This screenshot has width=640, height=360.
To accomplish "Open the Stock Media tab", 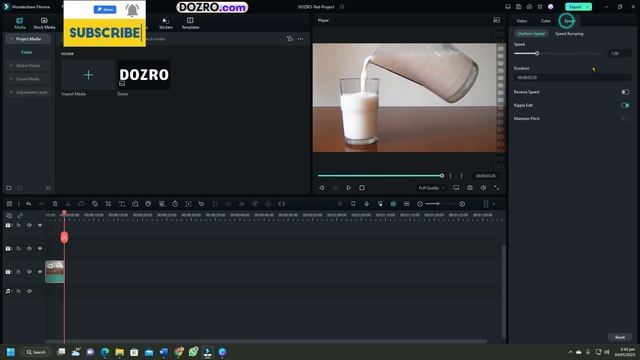I will pyautogui.click(x=44, y=23).
